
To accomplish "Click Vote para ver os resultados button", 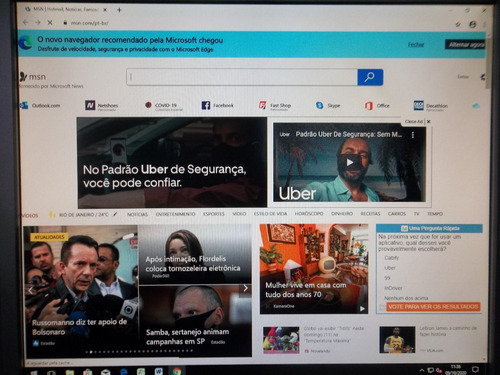I will click(433, 307).
